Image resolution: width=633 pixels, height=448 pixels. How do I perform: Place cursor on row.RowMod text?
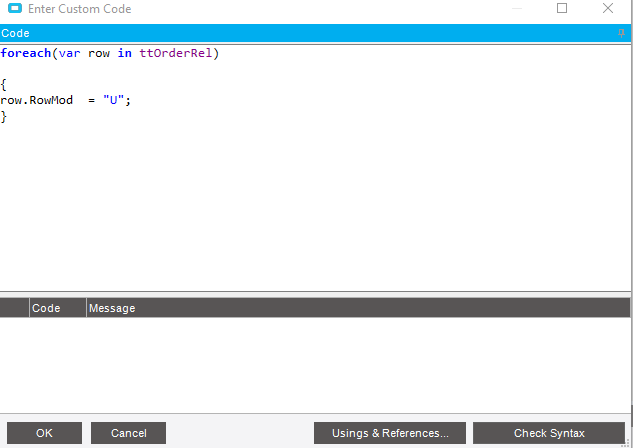[x=37, y=100]
